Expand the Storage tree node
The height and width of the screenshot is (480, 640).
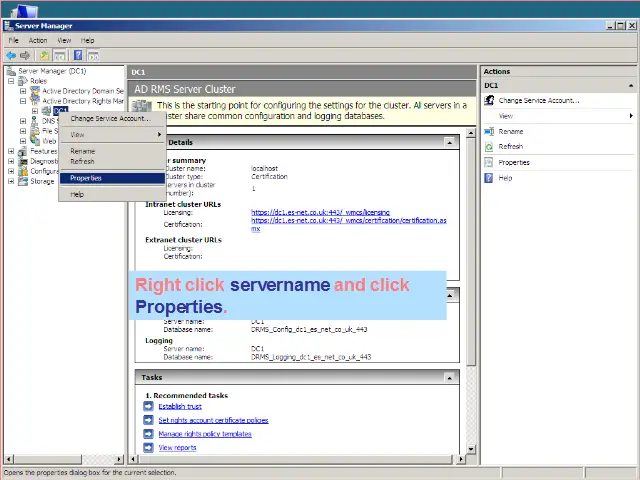point(11,181)
